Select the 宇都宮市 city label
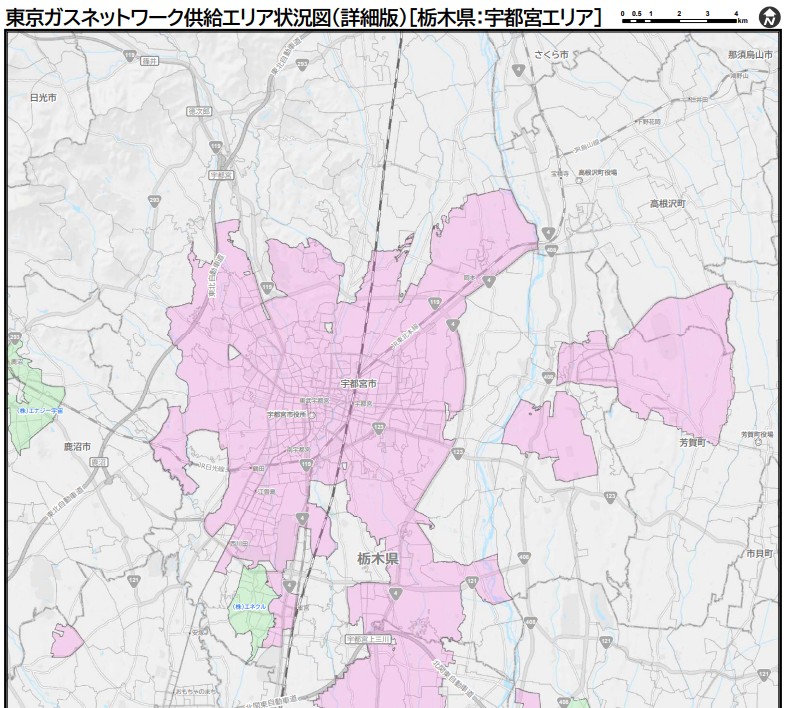The image size is (790, 708). [x=359, y=383]
